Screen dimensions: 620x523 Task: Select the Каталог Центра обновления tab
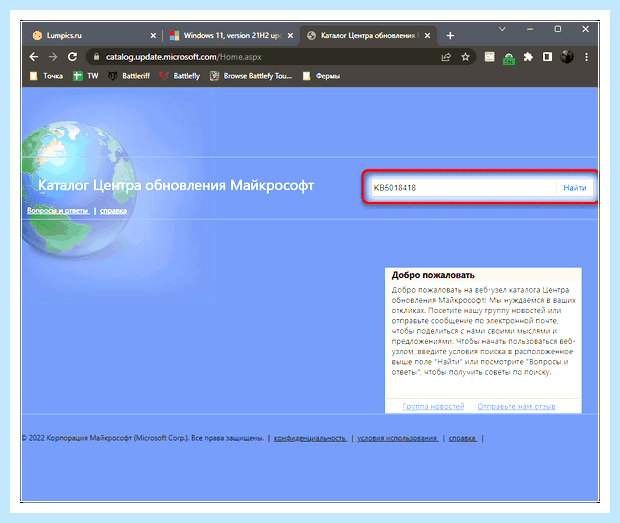[x=368, y=36]
